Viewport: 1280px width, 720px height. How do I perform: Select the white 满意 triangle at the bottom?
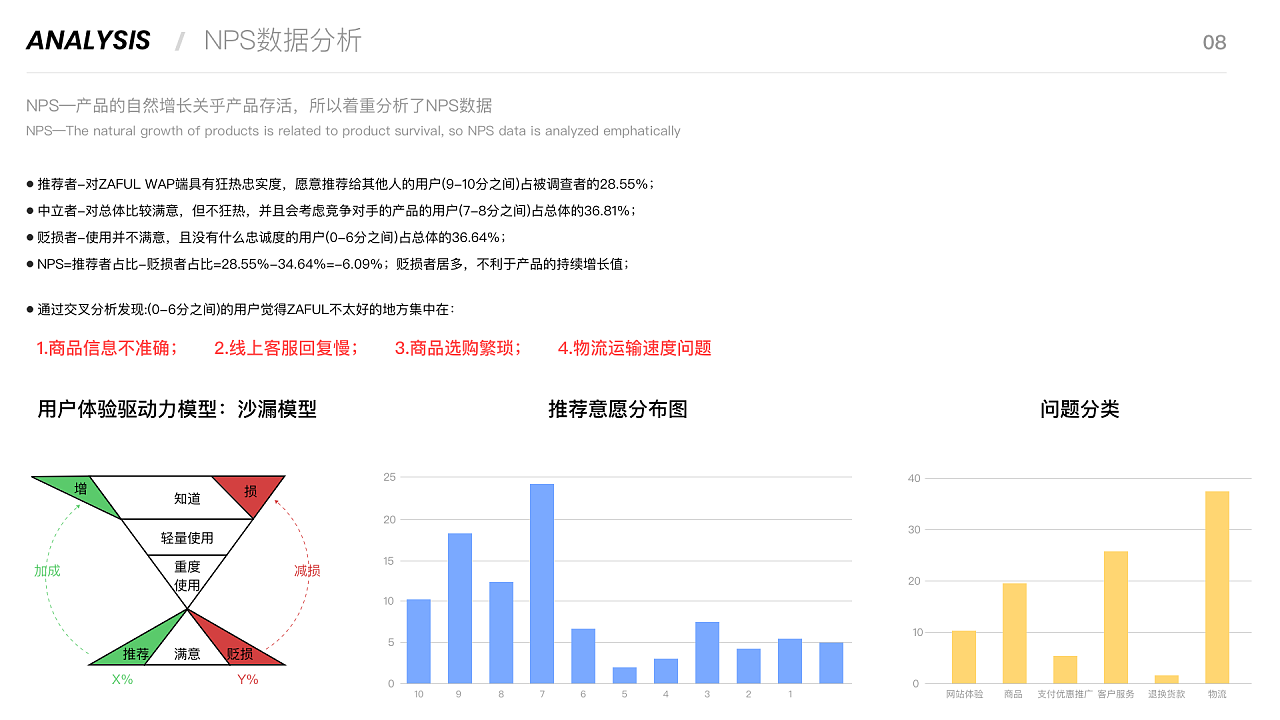coord(187,653)
